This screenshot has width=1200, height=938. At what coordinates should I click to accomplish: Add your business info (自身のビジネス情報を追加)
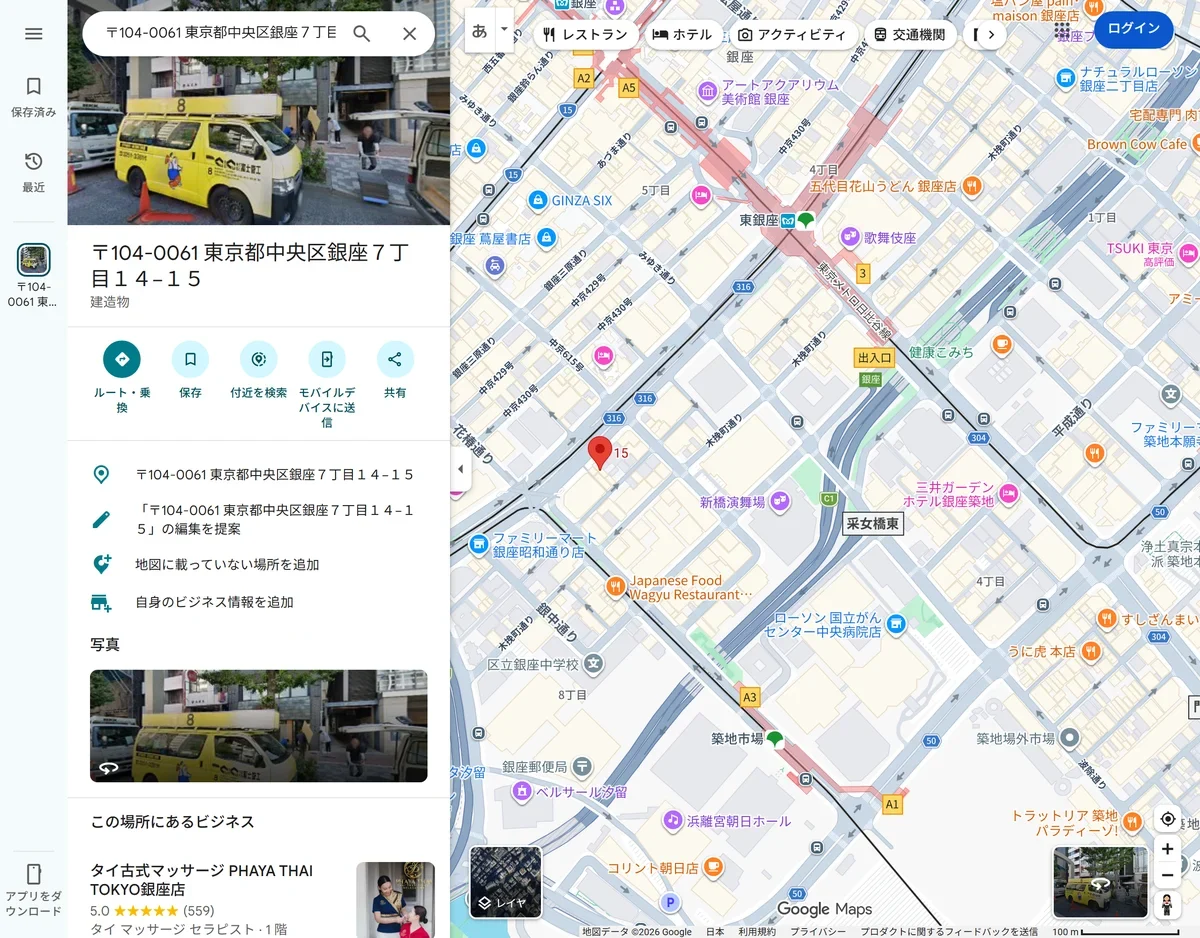pos(258,602)
